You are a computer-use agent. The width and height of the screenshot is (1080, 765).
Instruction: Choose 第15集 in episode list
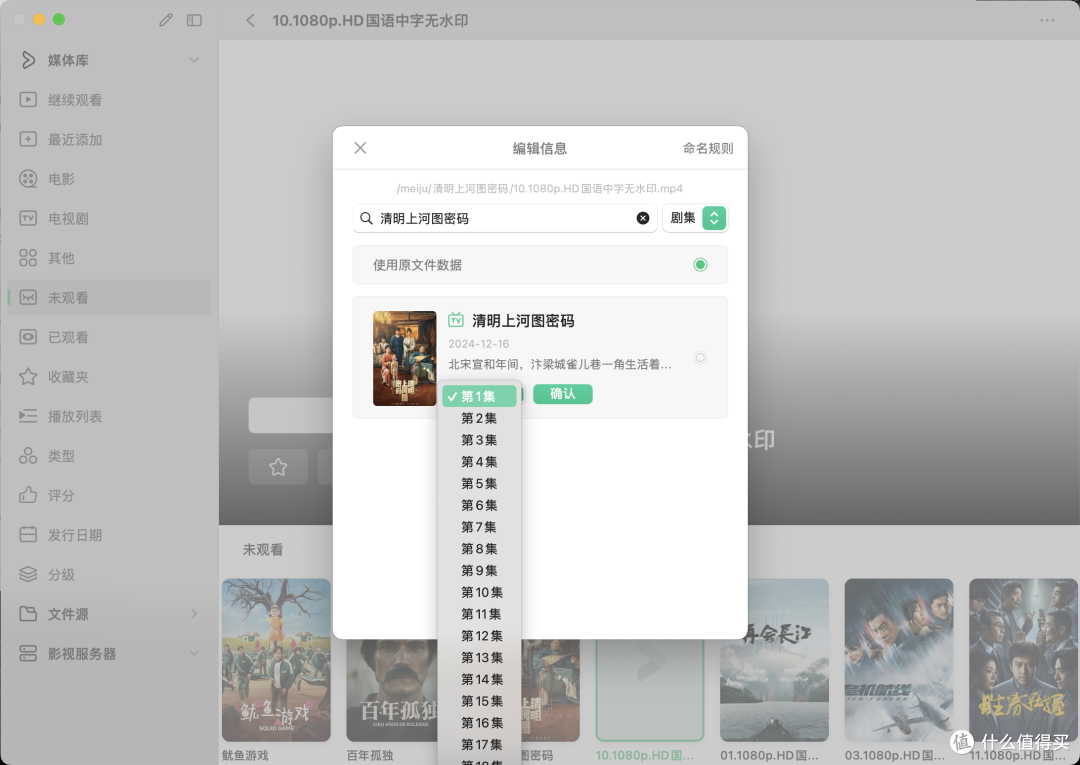pos(479,701)
